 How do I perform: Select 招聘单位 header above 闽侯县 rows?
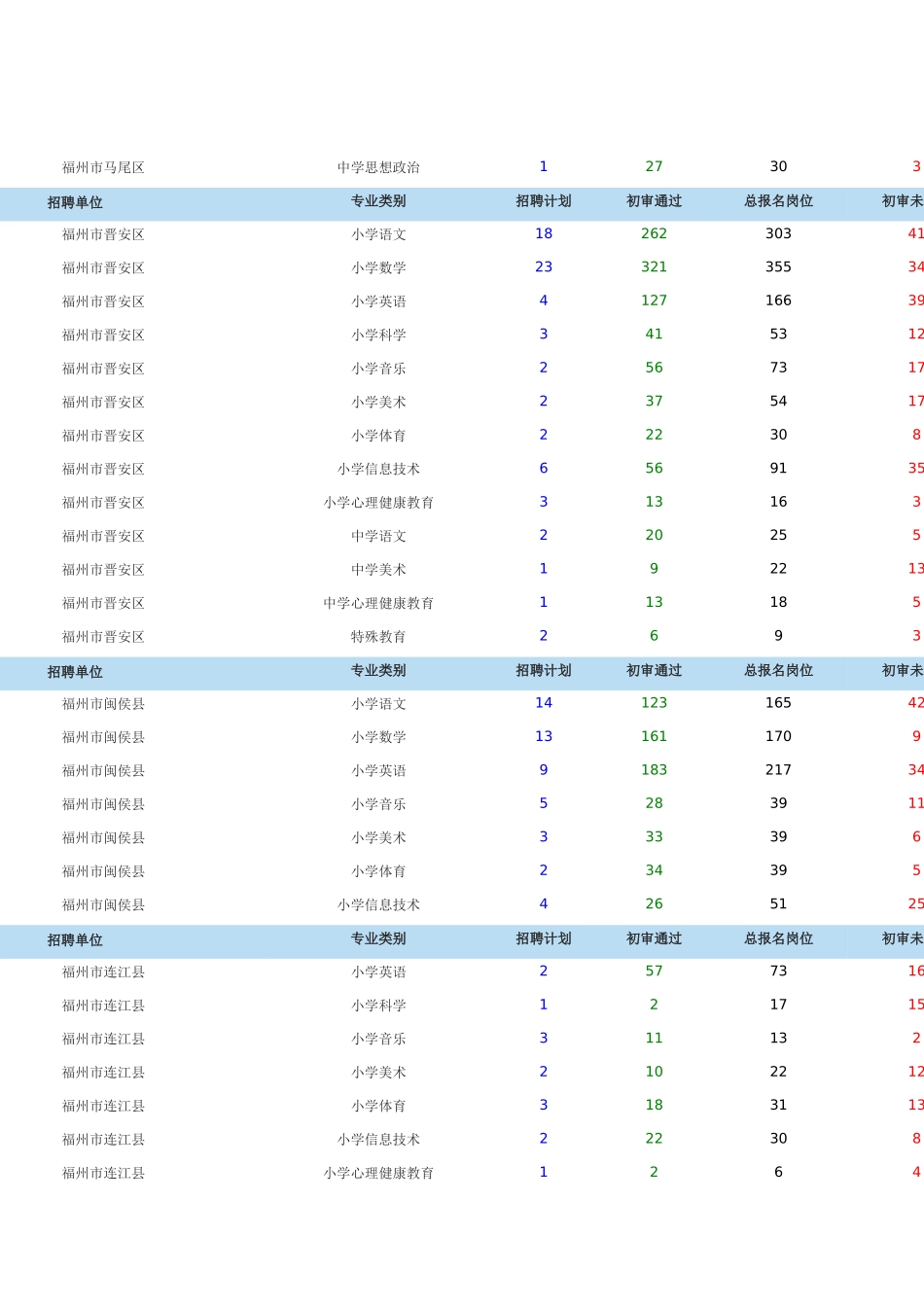point(75,672)
